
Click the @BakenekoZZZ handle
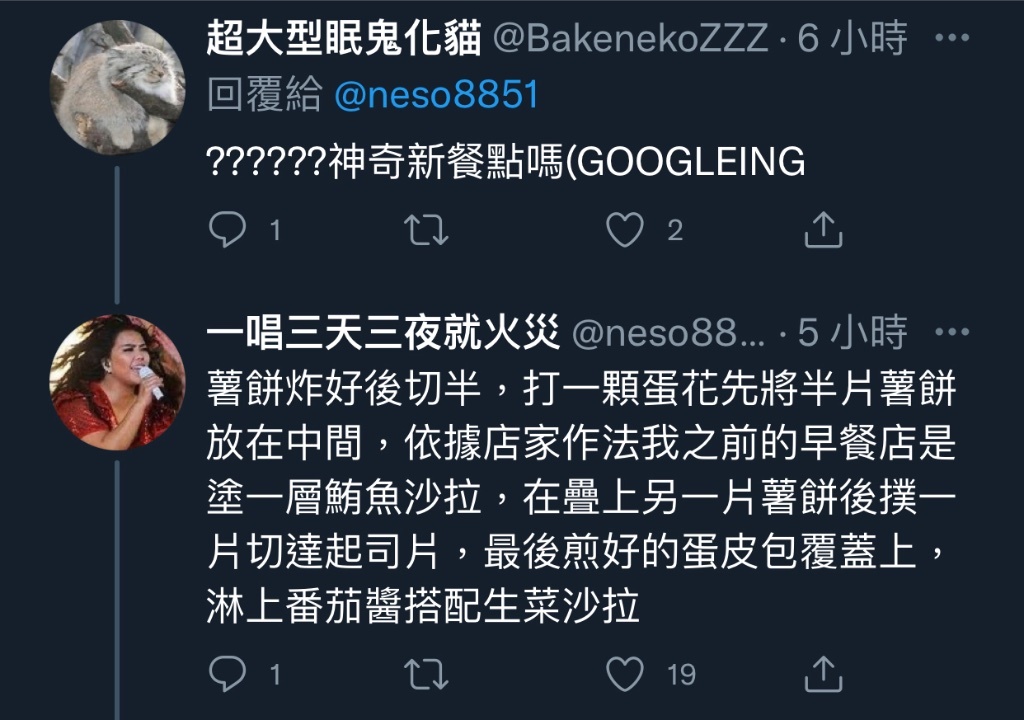click(631, 38)
